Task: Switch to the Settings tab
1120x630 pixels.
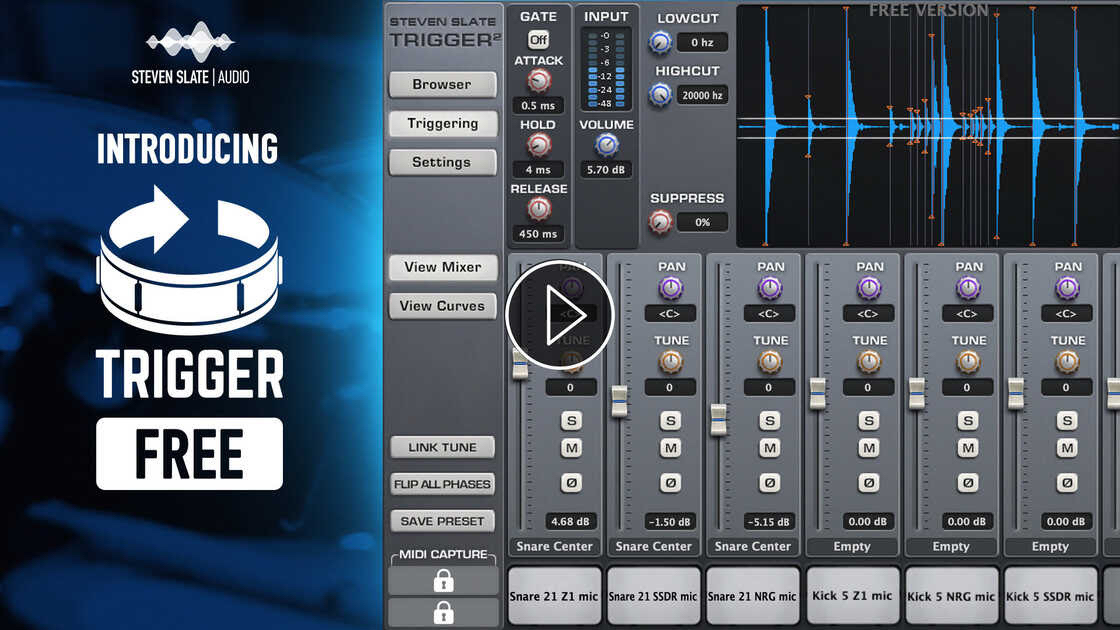Action: coord(442,162)
